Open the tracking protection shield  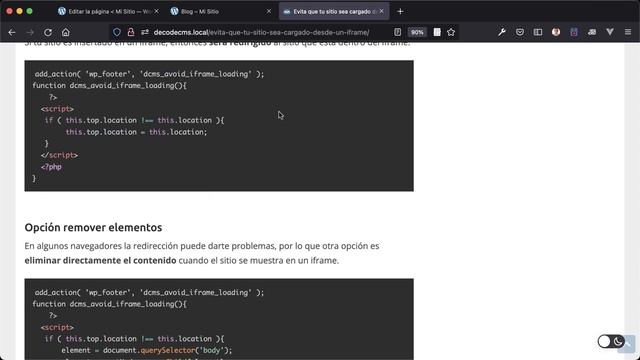click(x=117, y=32)
